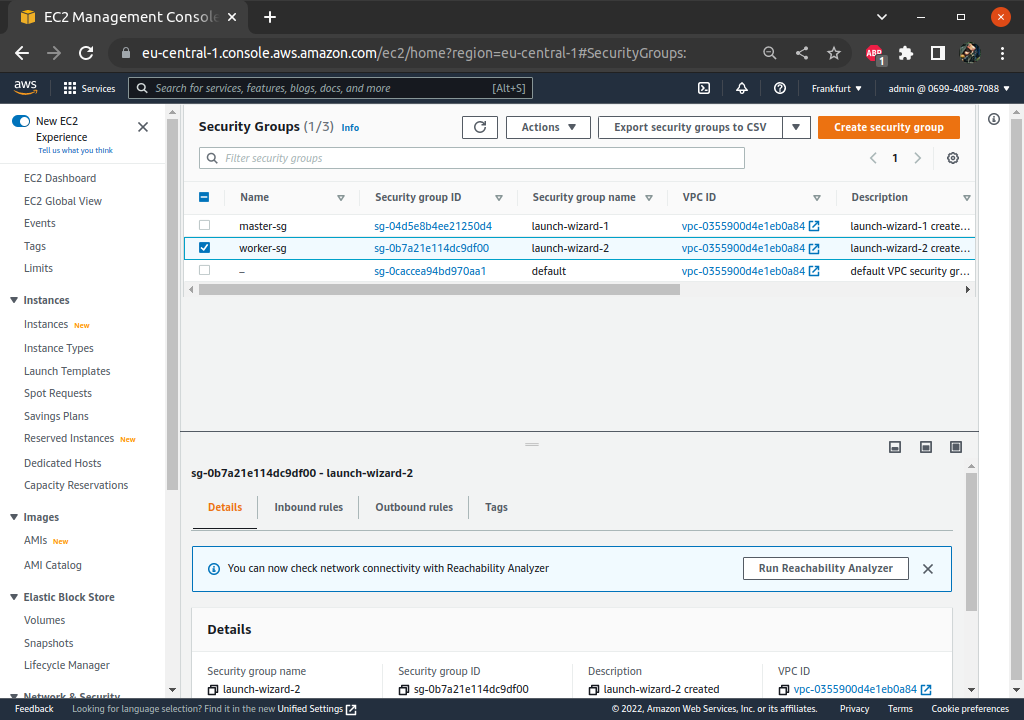Dismiss the Reachability Analyzer banner

coord(928,569)
